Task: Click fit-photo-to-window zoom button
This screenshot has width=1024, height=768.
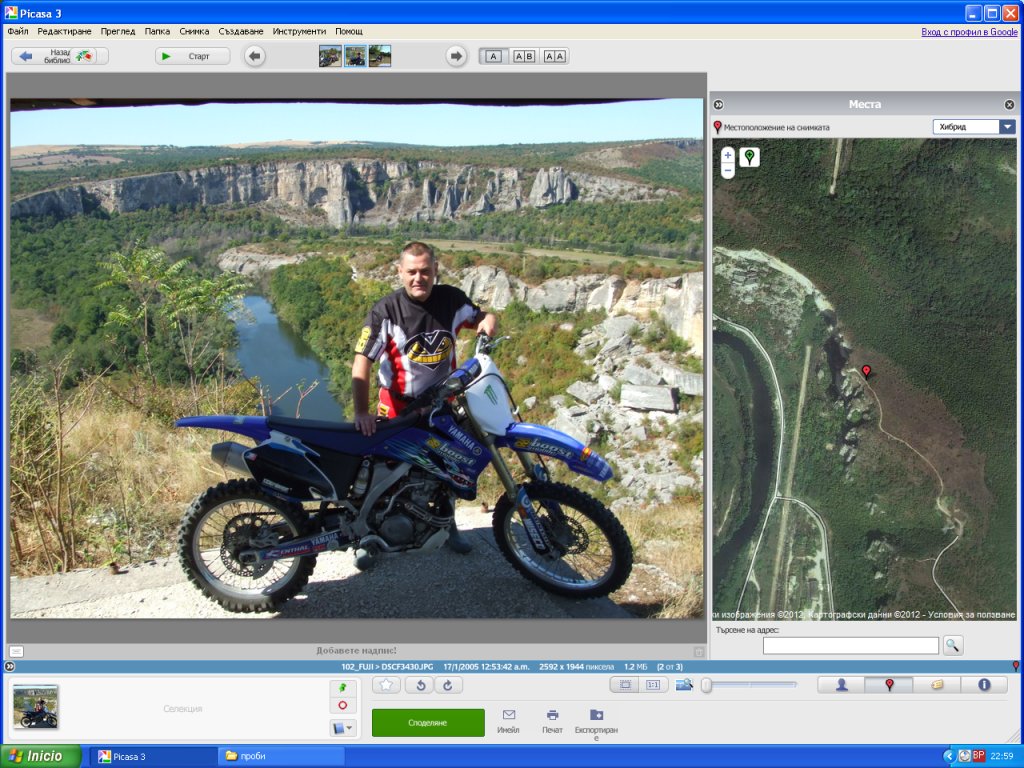Action: (x=625, y=684)
